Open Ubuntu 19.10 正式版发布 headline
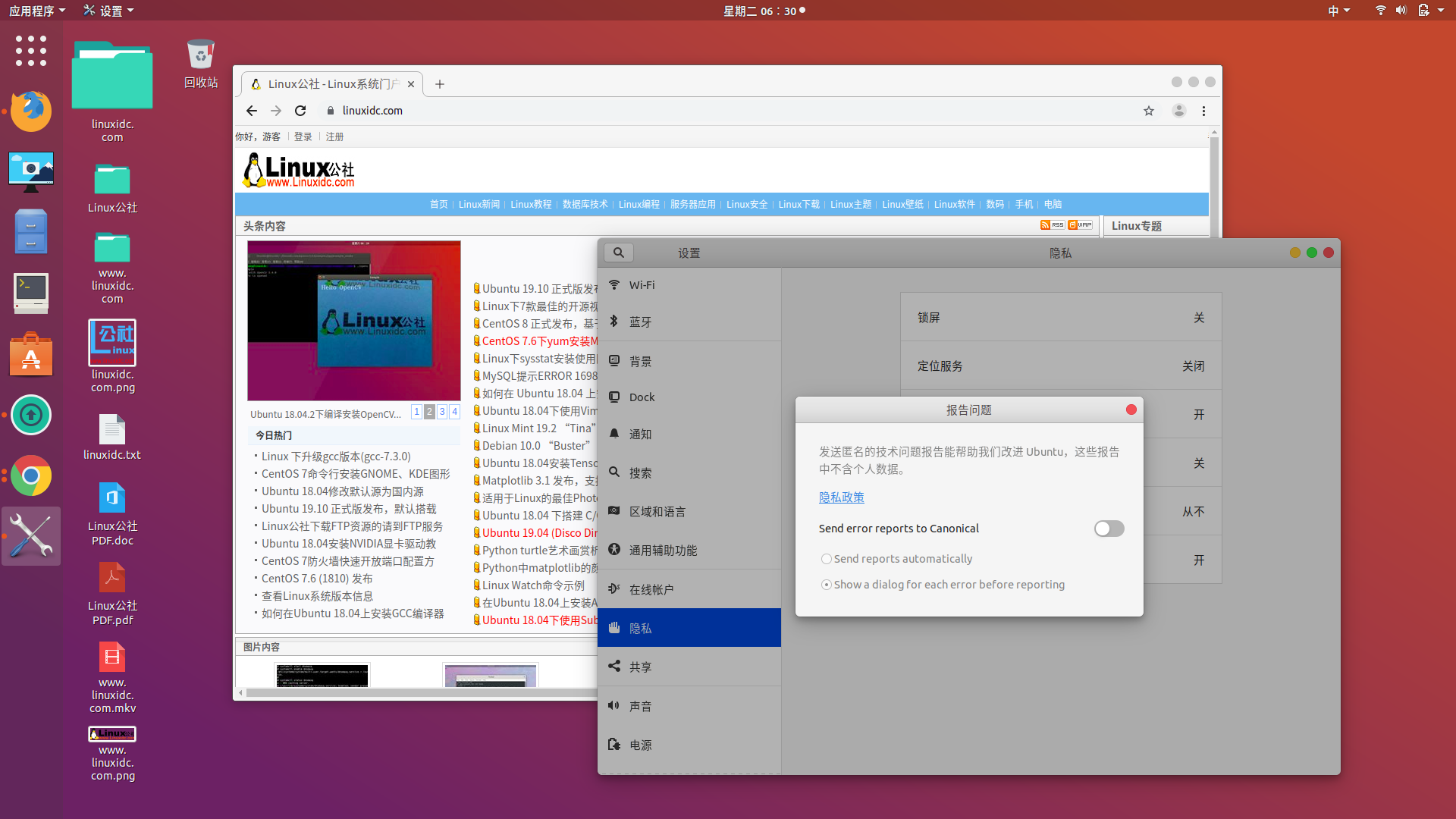 point(539,288)
